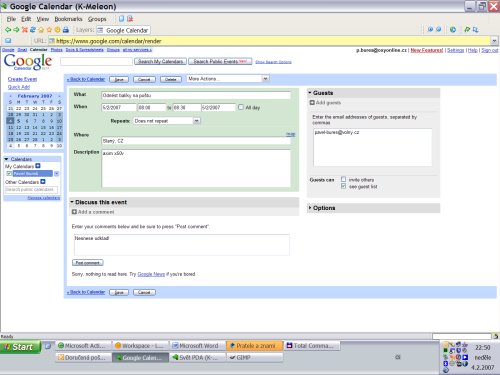Toggle the All day checkbox

coord(241,107)
